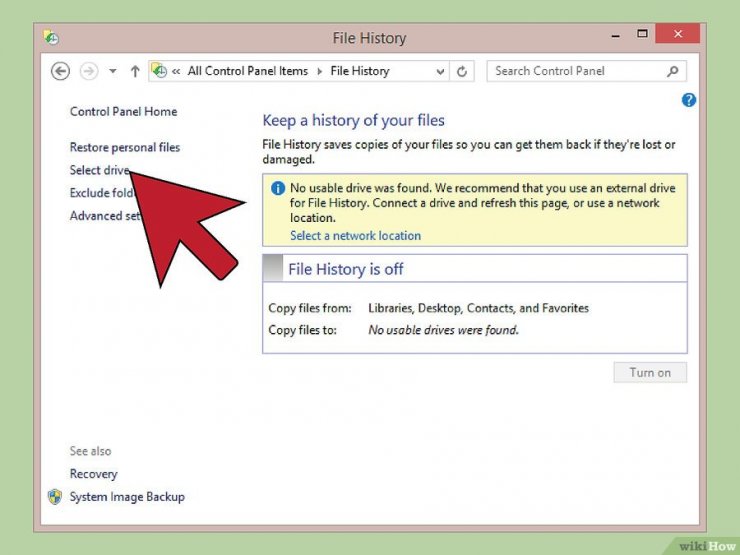Expand the address bar history dropdown
Image resolution: width=740 pixels, height=555 pixels.
pos(440,72)
